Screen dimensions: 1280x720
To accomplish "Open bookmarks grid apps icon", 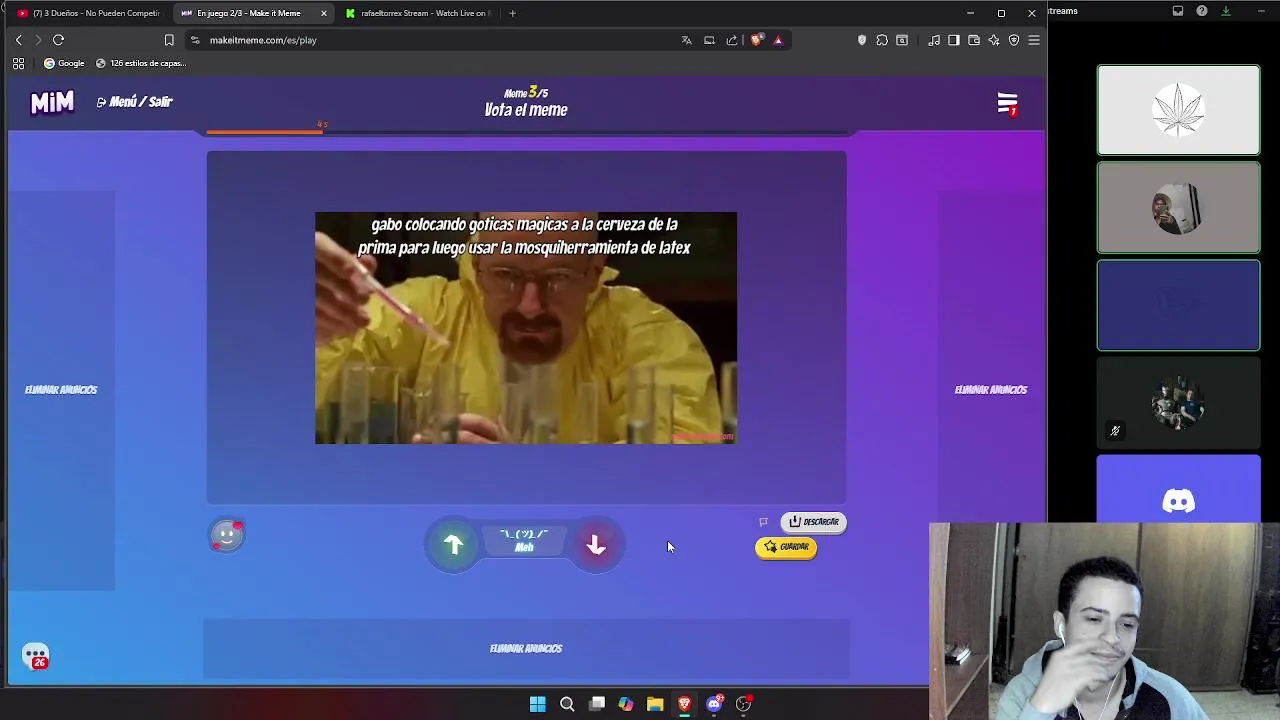I will [x=18, y=63].
